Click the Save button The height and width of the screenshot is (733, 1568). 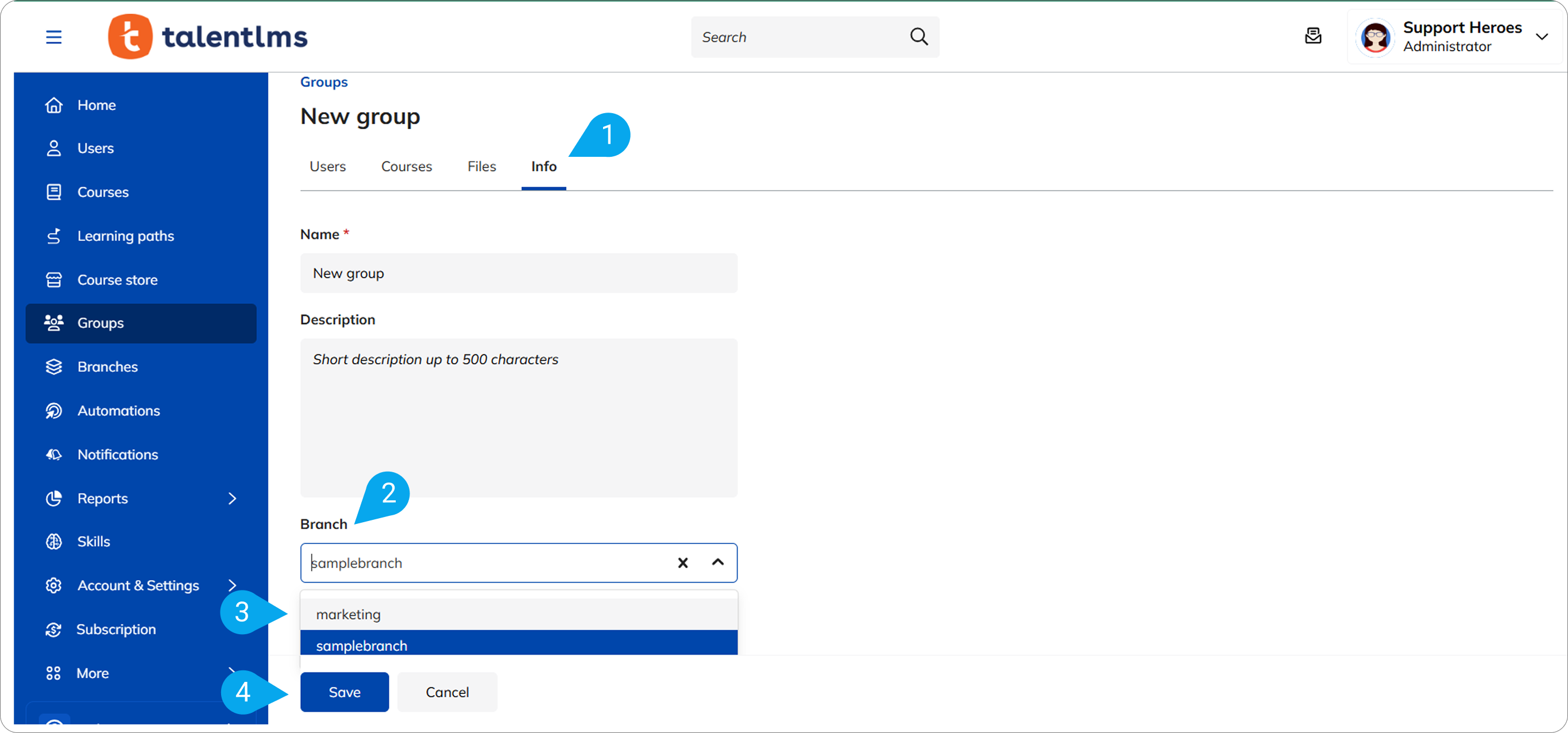pyautogui.click(x=344, y=692)
